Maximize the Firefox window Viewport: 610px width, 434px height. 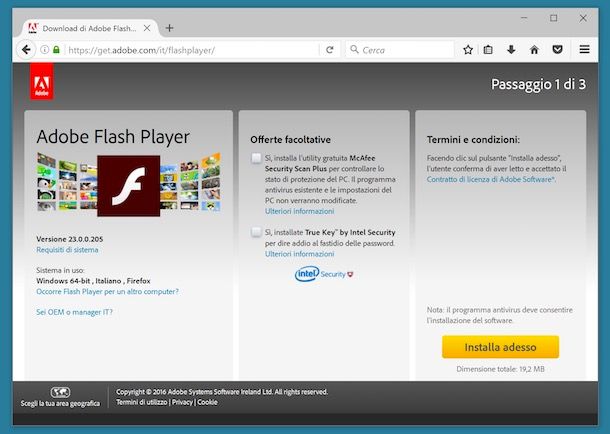[554, 18]
